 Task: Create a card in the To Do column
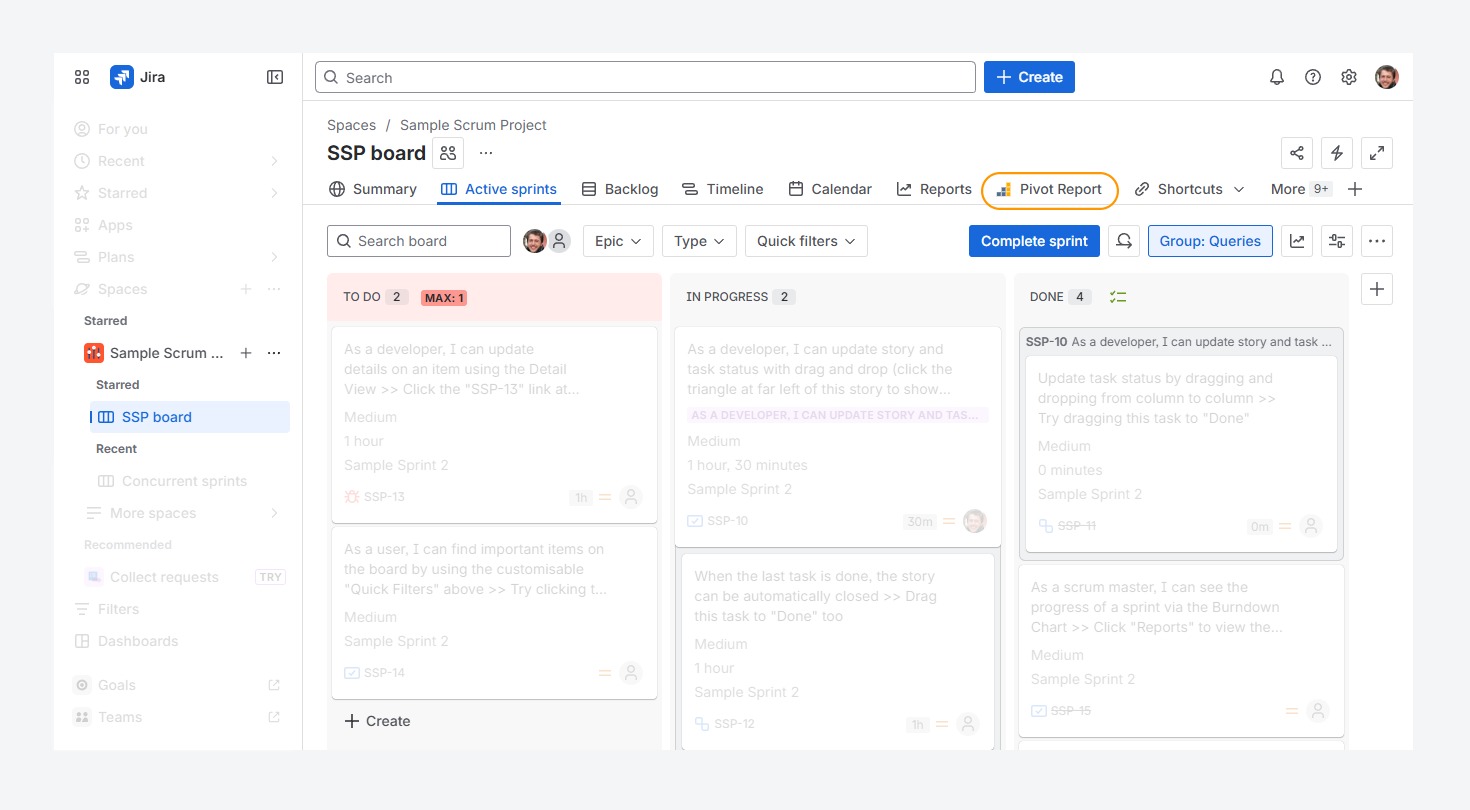click(377, 721)
